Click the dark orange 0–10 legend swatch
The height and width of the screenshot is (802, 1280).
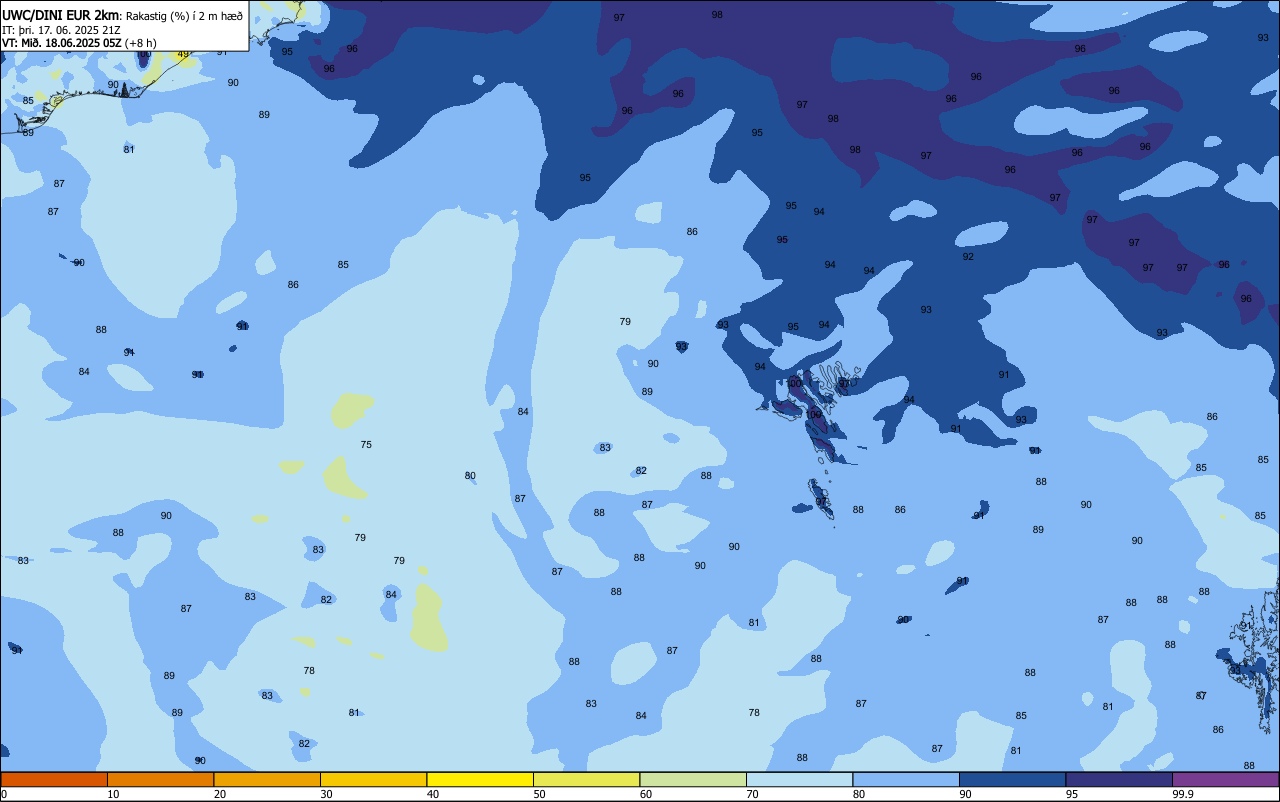(54, 779)
